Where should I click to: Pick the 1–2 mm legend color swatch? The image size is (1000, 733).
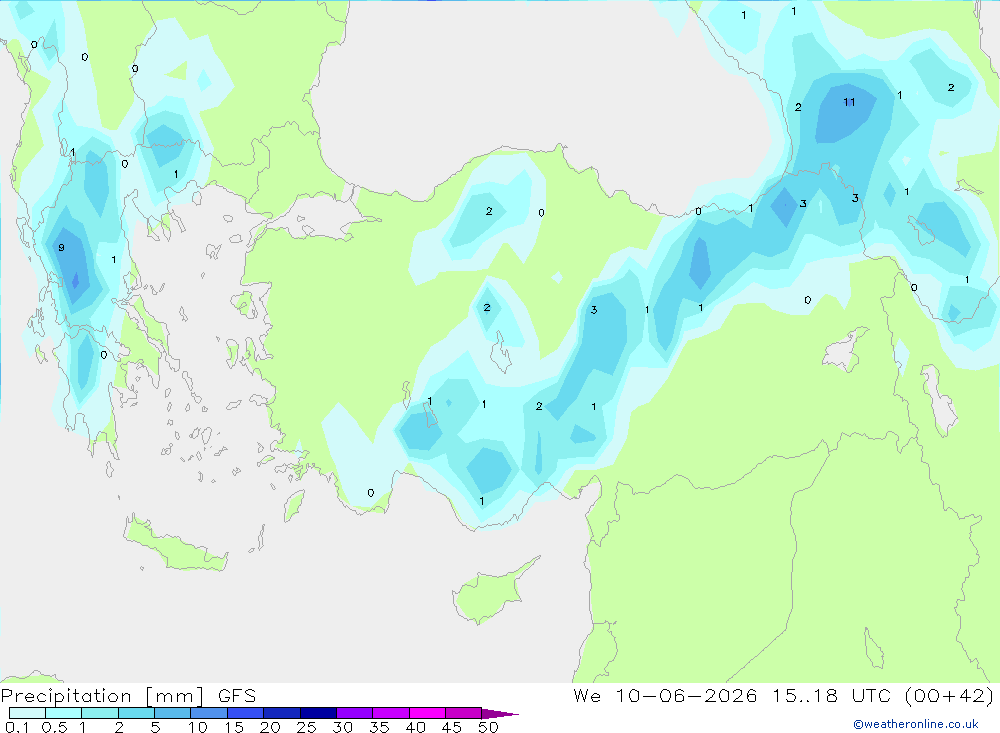(99, 713)
